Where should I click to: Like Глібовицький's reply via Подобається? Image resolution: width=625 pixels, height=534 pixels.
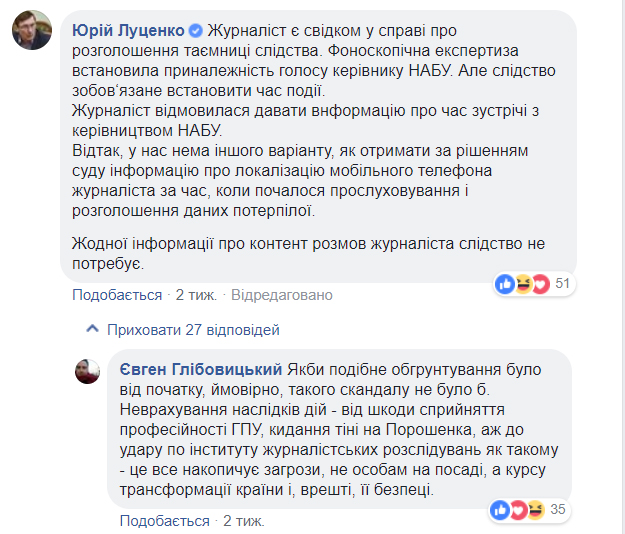[165, 521]
